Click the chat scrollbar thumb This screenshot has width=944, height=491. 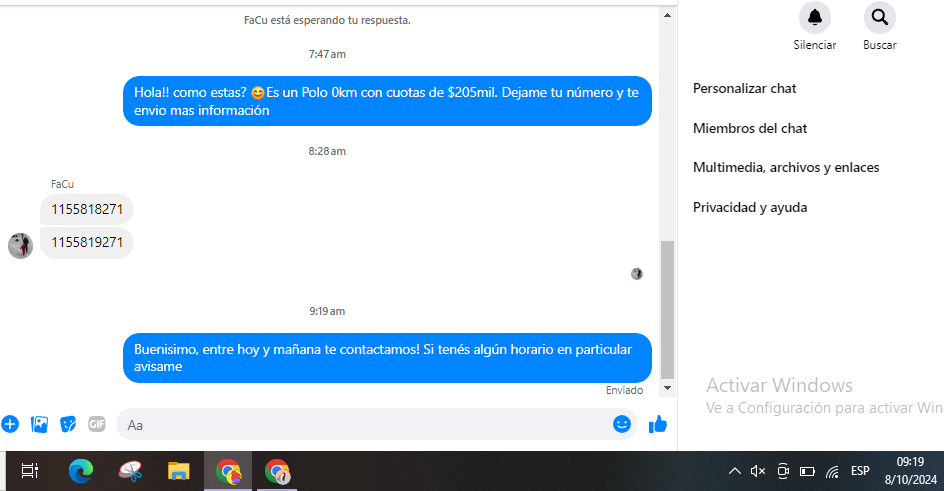(667, 310)
